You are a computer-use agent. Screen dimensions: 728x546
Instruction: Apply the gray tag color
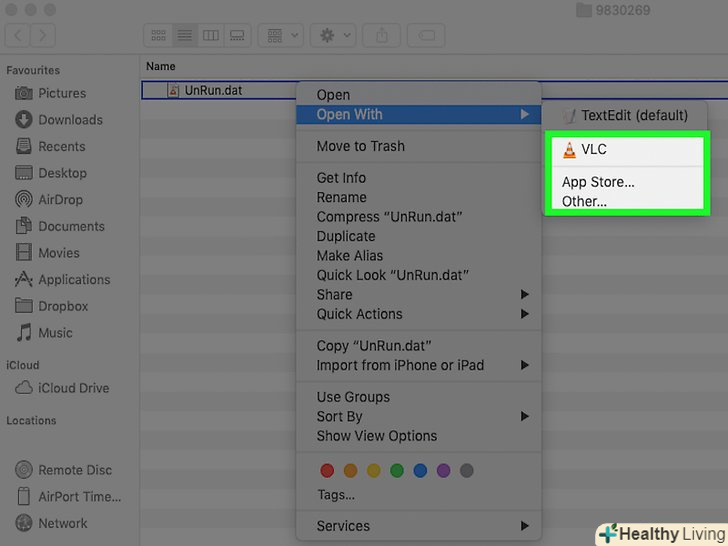(467, 470)
